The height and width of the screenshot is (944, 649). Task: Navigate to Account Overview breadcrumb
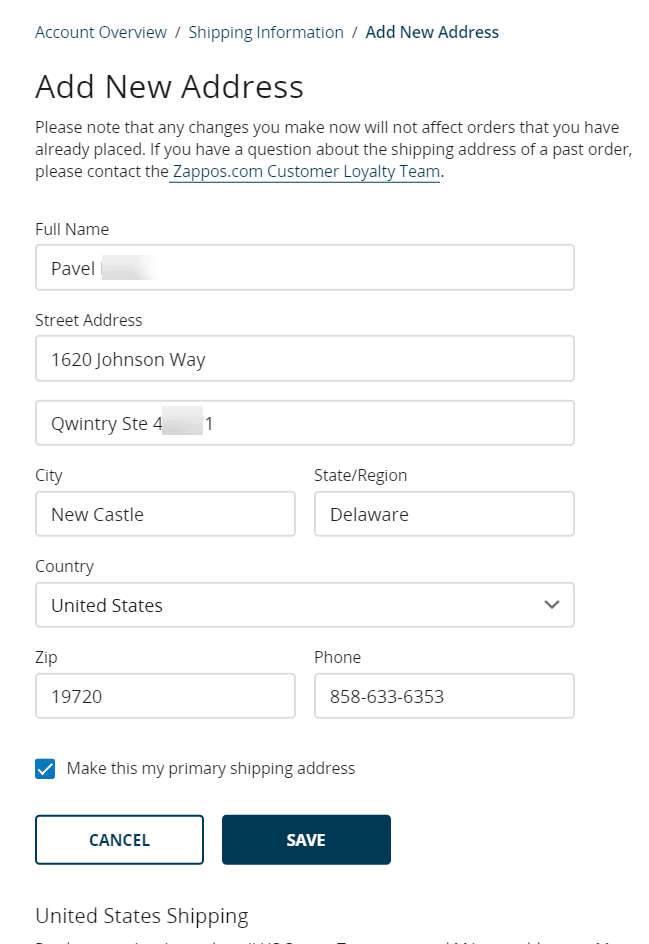click(100, 32)
